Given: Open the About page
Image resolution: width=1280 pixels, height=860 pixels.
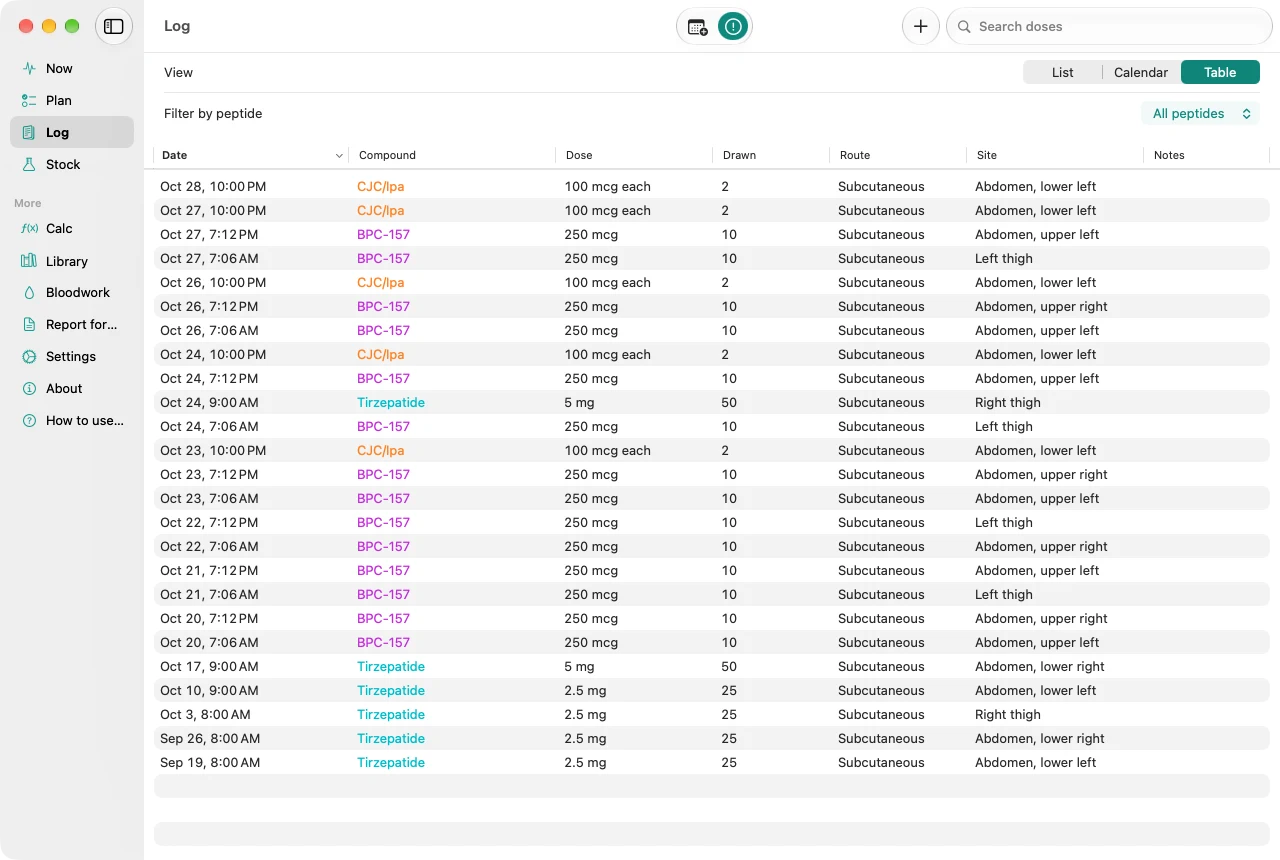Looking at the screenshot, I should (72, 388).
